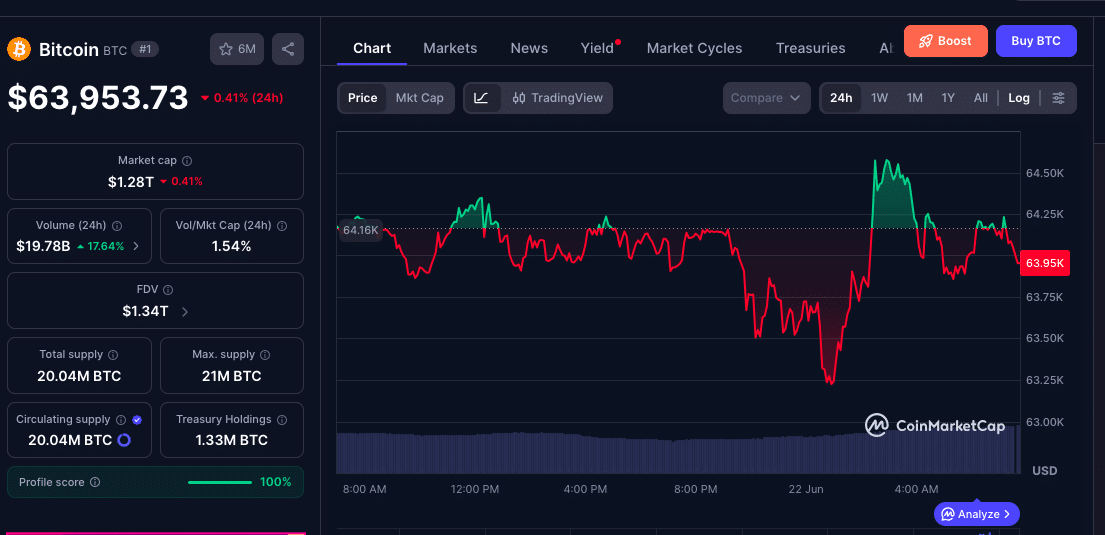Click the circulating supply progress ring icon
Screen dimensions: 1105x535
[x=123, y=441]
